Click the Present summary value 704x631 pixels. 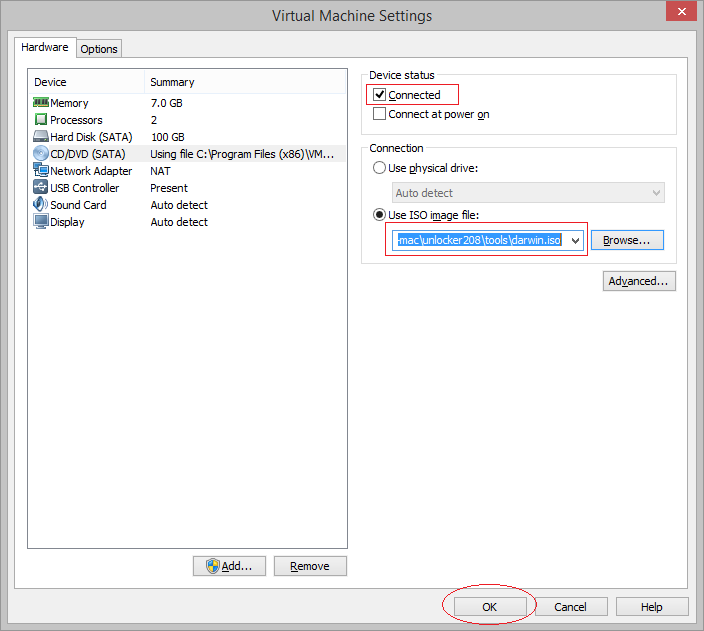169,188
